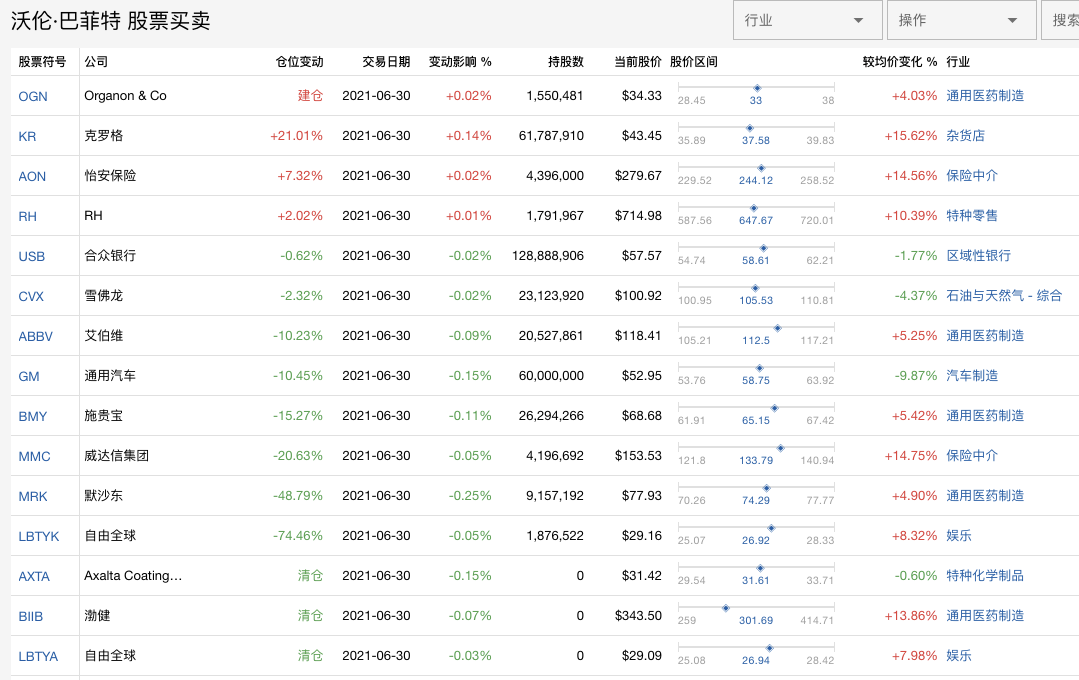The image size is (1079, 680).
Task: Click 汽车制造 industry link for 通用汽车
Action: pos(972,376)
